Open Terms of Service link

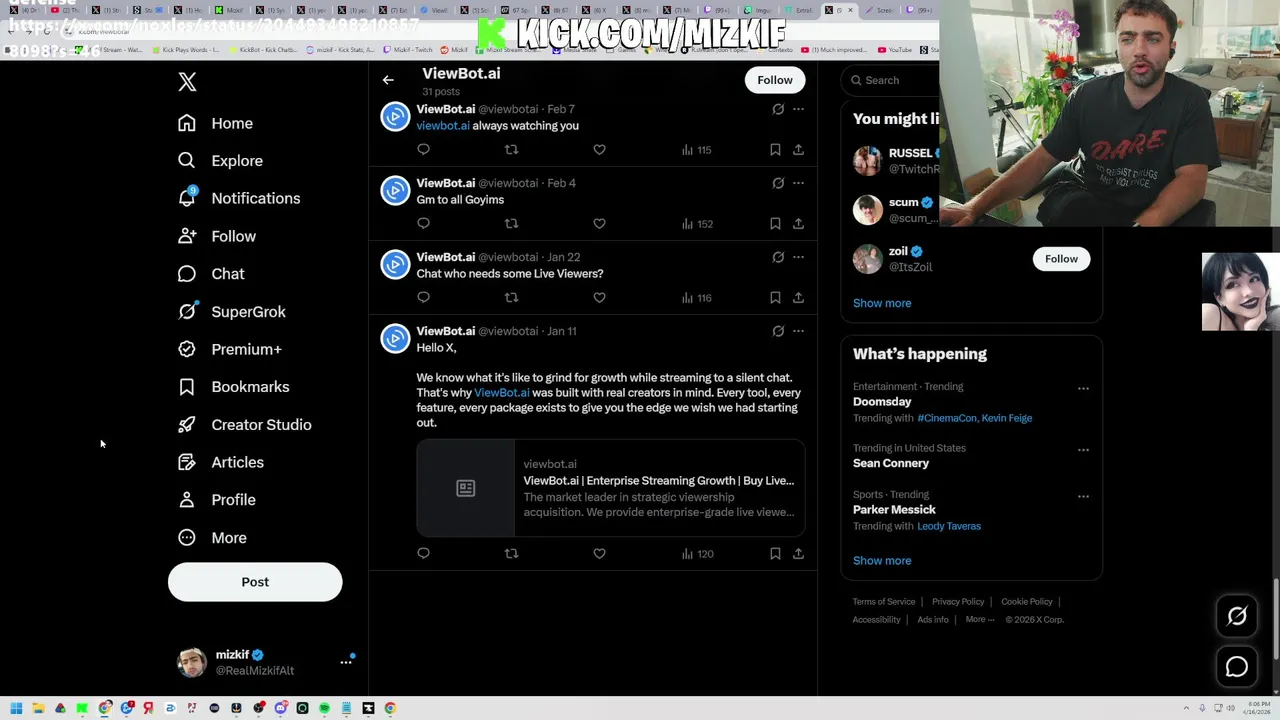click(884, 602)
